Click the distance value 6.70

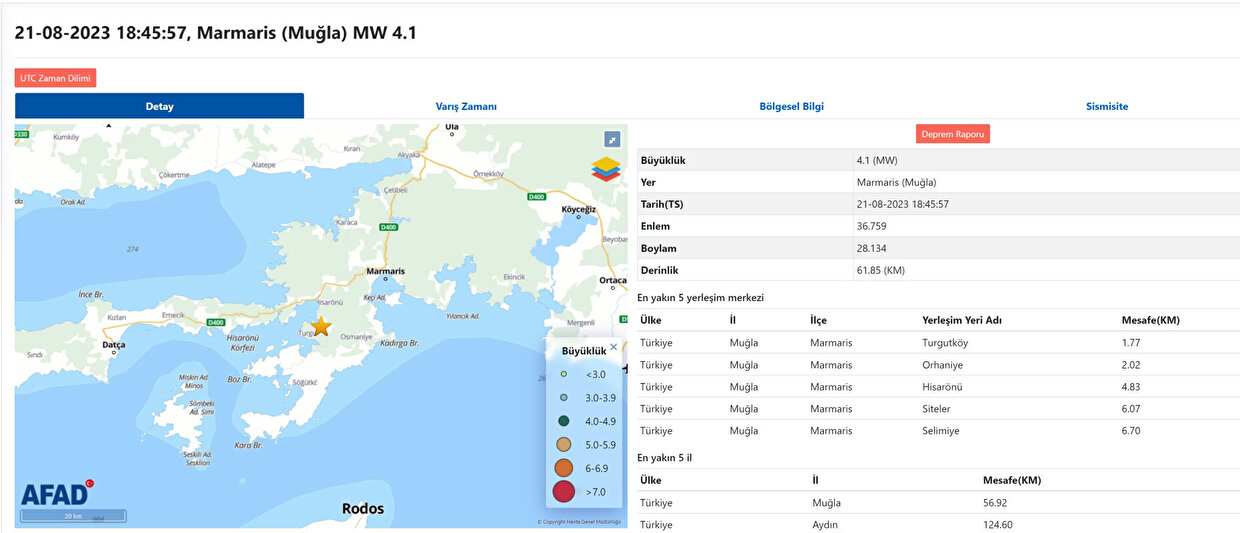coord(1131,431)
